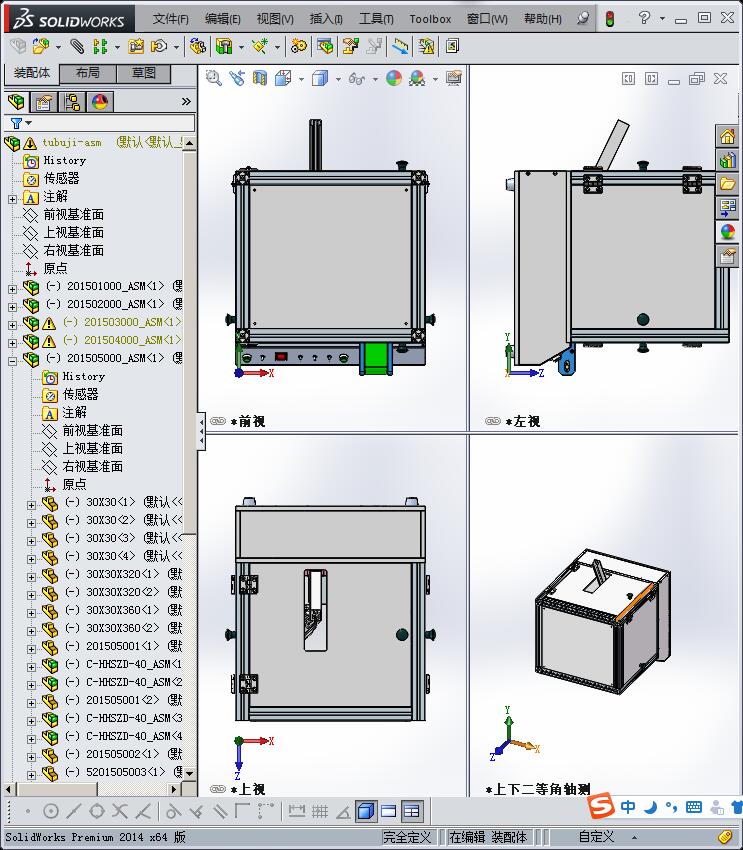
Task: Open the Design Library task pane icon
Action: pyautogui.click(x=727, y=160)
